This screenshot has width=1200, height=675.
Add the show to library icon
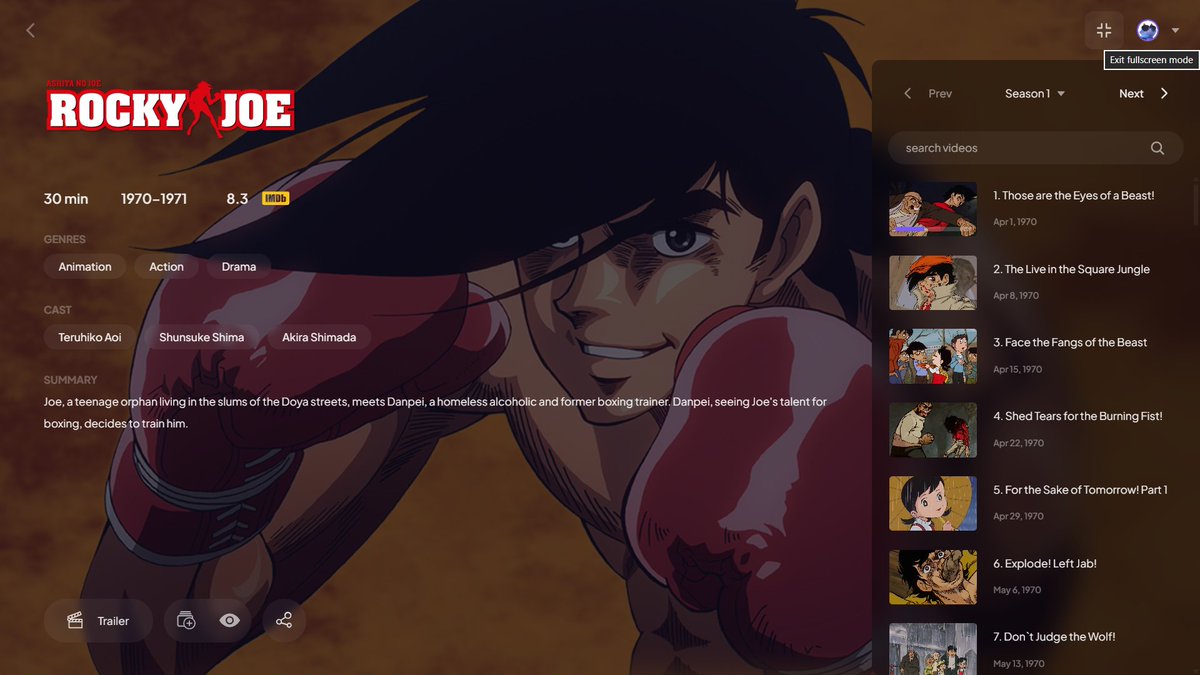[186, 621]
